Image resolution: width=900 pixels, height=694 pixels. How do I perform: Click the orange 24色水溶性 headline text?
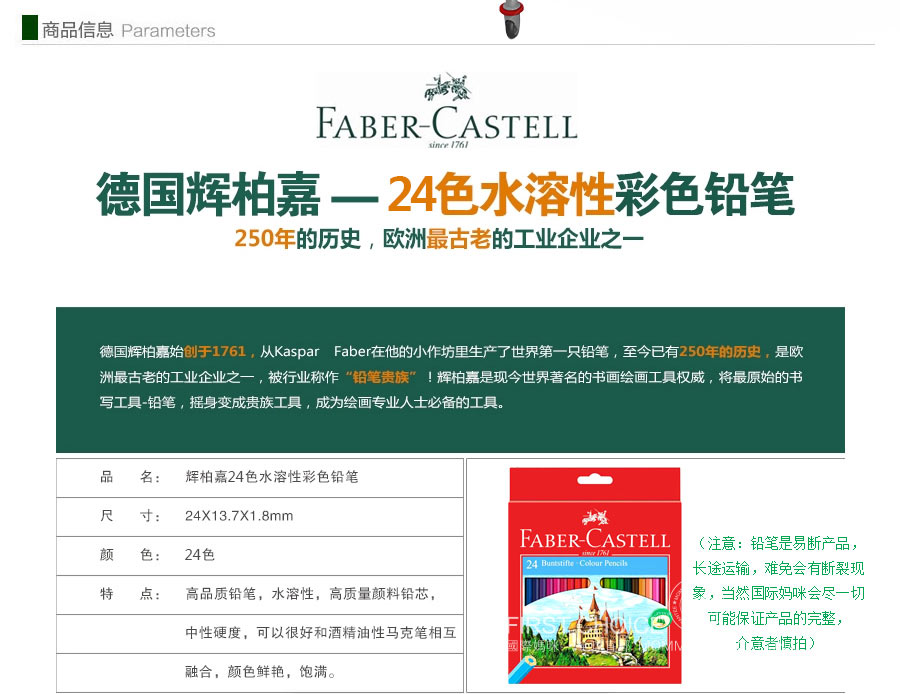pyautogui.click(x=501, y=195)
